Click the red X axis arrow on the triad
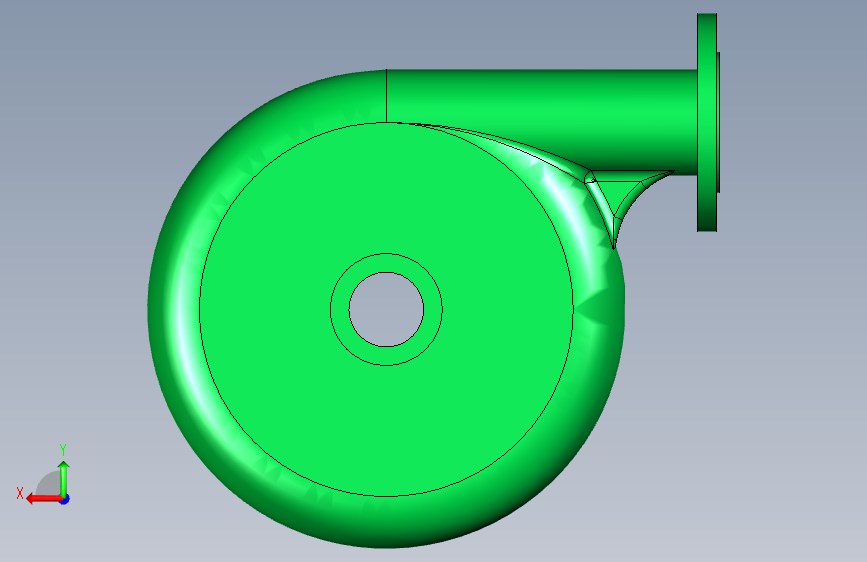Screen dimensions: 867x562 pyautogui.click(x=43, y=499)
